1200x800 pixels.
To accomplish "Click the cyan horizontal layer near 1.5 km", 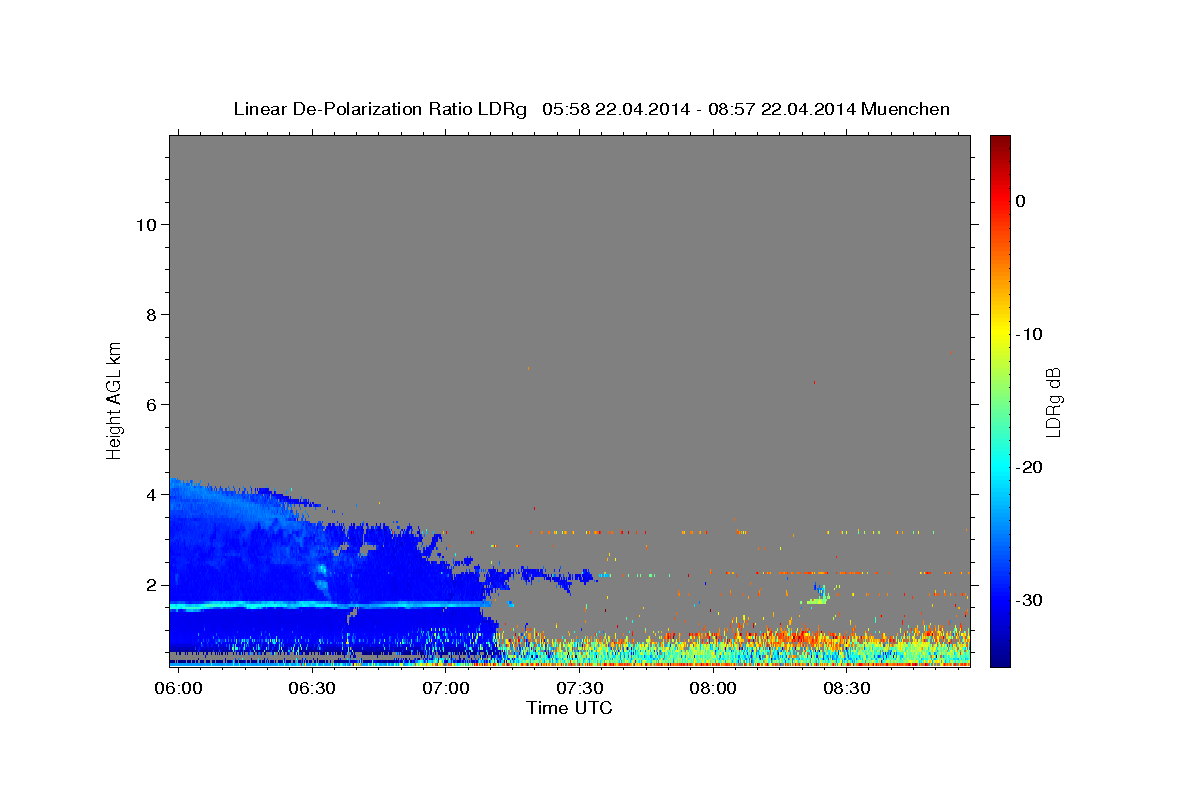I will pos(330,606).
